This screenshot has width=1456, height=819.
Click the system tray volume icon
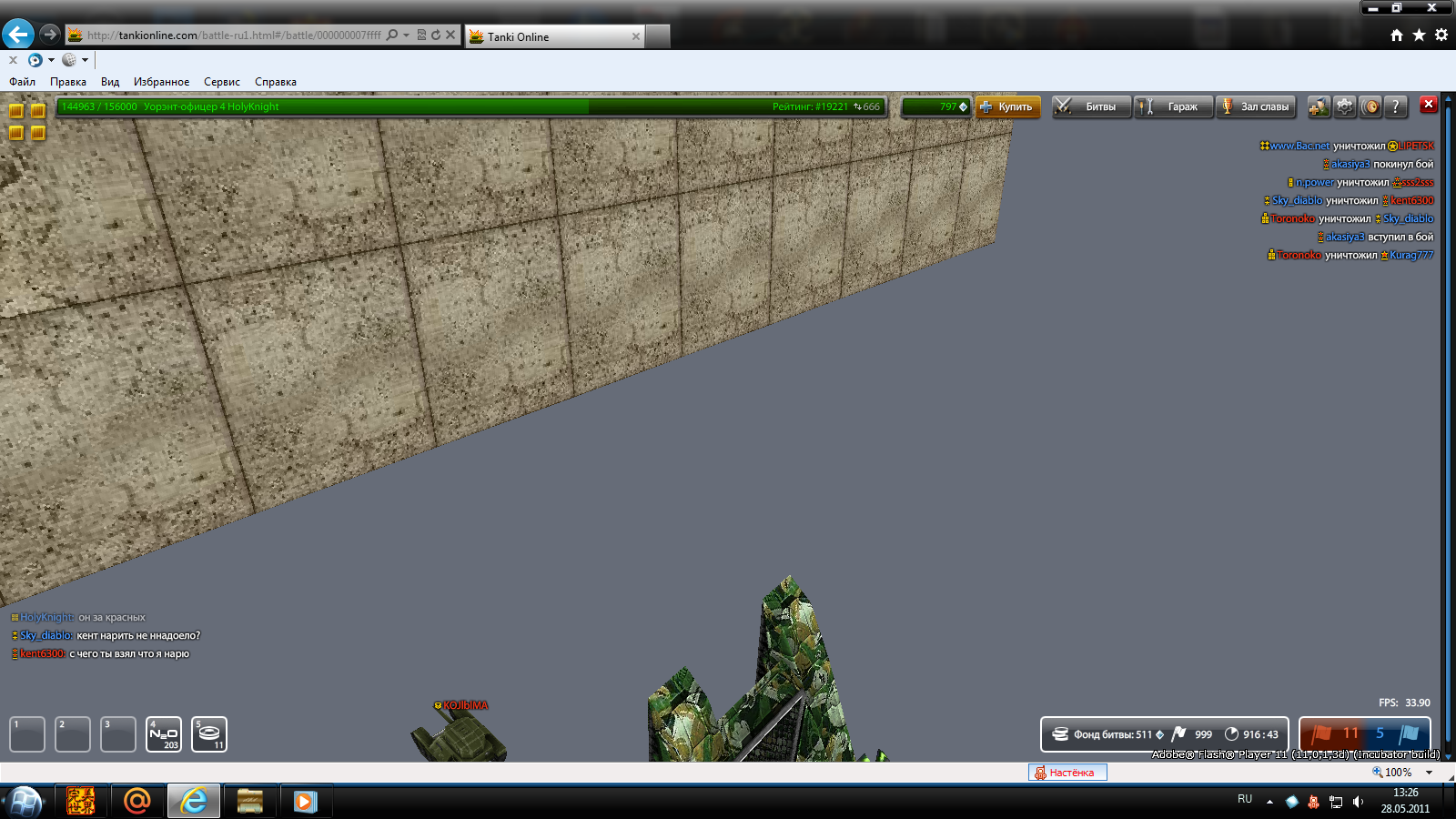click(x=1358, y=802)
